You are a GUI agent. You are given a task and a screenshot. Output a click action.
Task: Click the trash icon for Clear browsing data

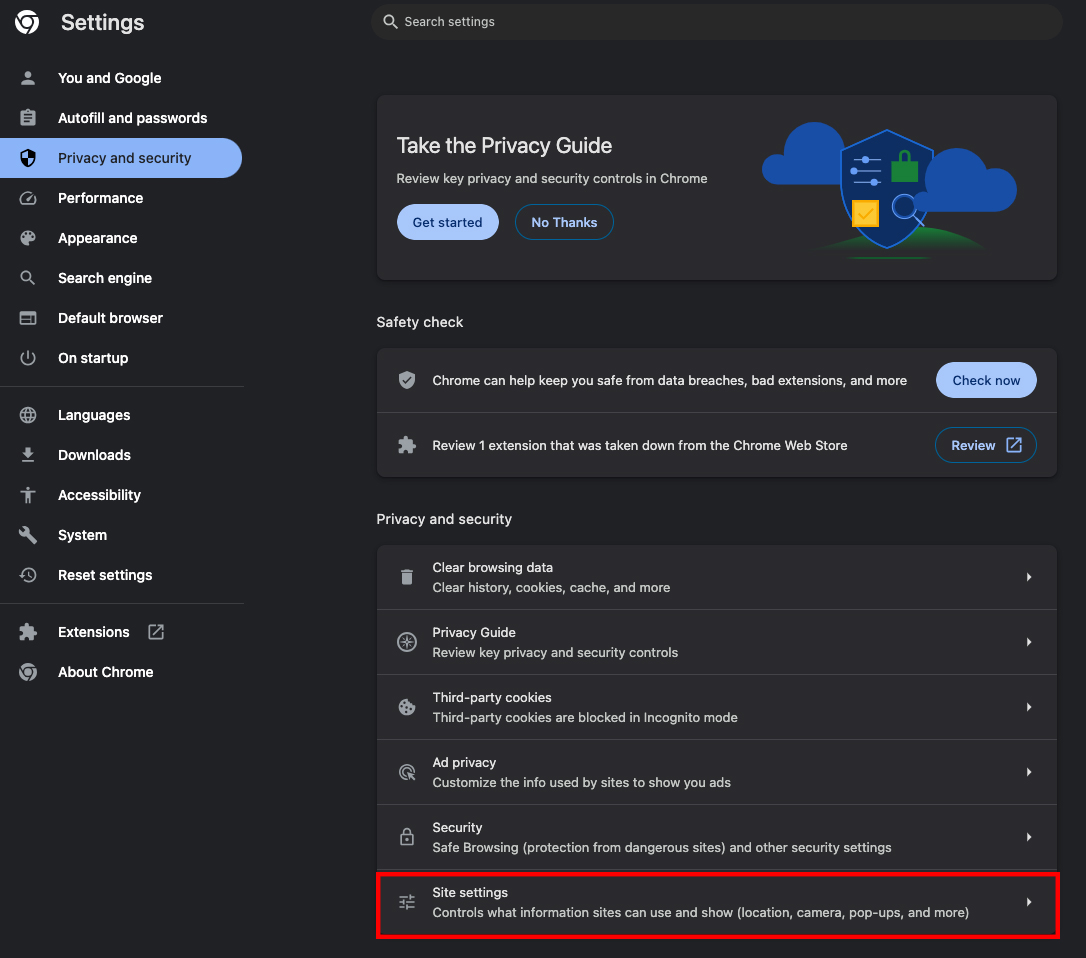[407, 577]
